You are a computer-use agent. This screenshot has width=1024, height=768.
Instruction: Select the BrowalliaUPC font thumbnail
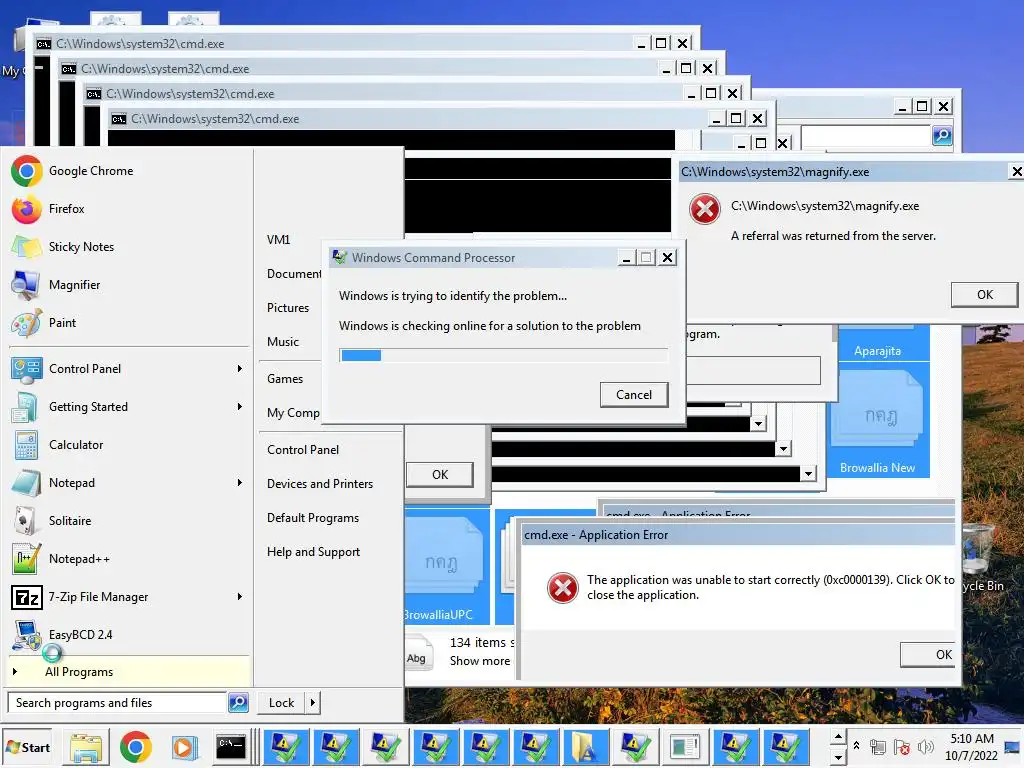(x=447, y=567)
